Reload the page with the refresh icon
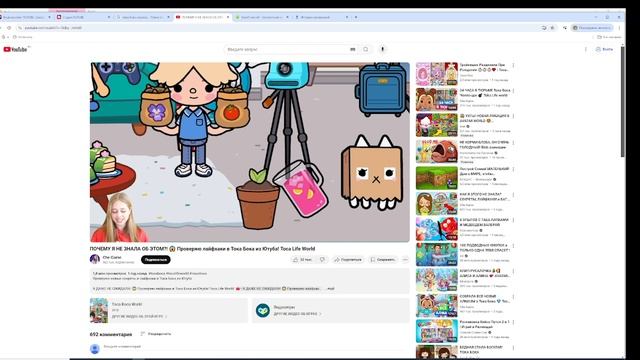Screen dimensions: 640x360 pos(9,28)
